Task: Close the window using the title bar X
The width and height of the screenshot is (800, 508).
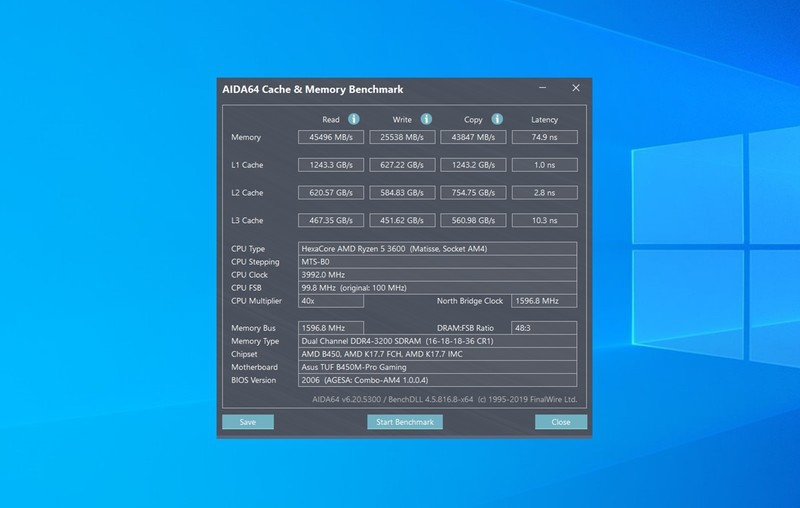Action: [x=575, y=88]
